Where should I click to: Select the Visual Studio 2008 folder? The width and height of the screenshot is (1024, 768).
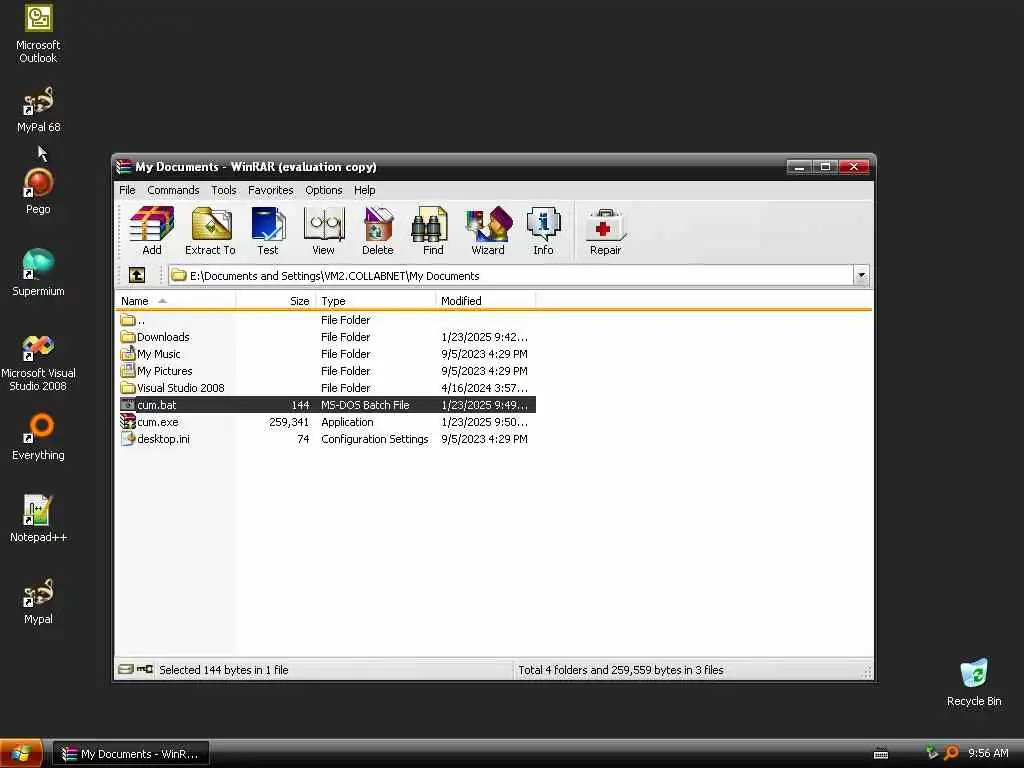click(327, 388)
